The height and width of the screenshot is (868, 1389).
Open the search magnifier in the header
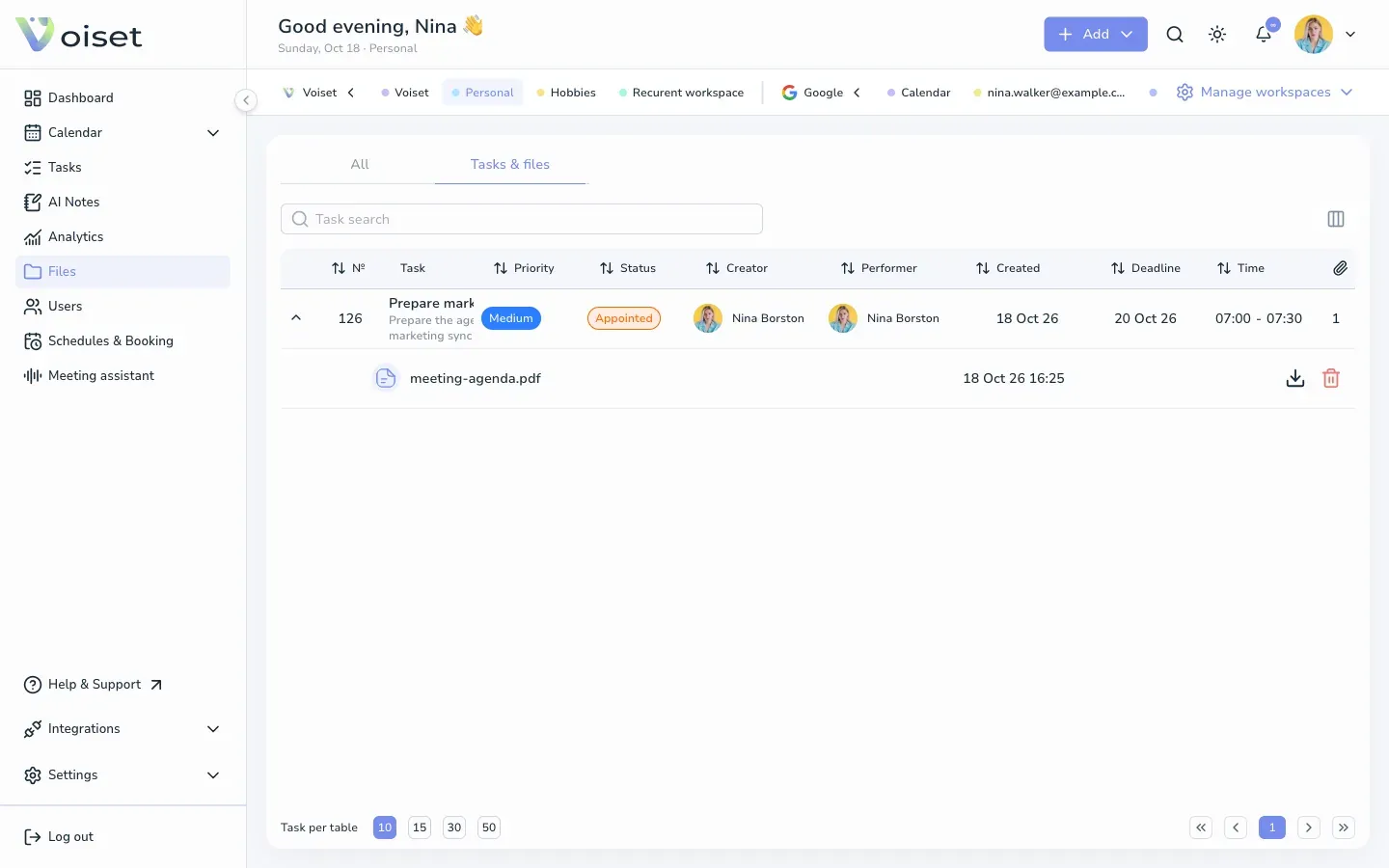coord(1174,35)
